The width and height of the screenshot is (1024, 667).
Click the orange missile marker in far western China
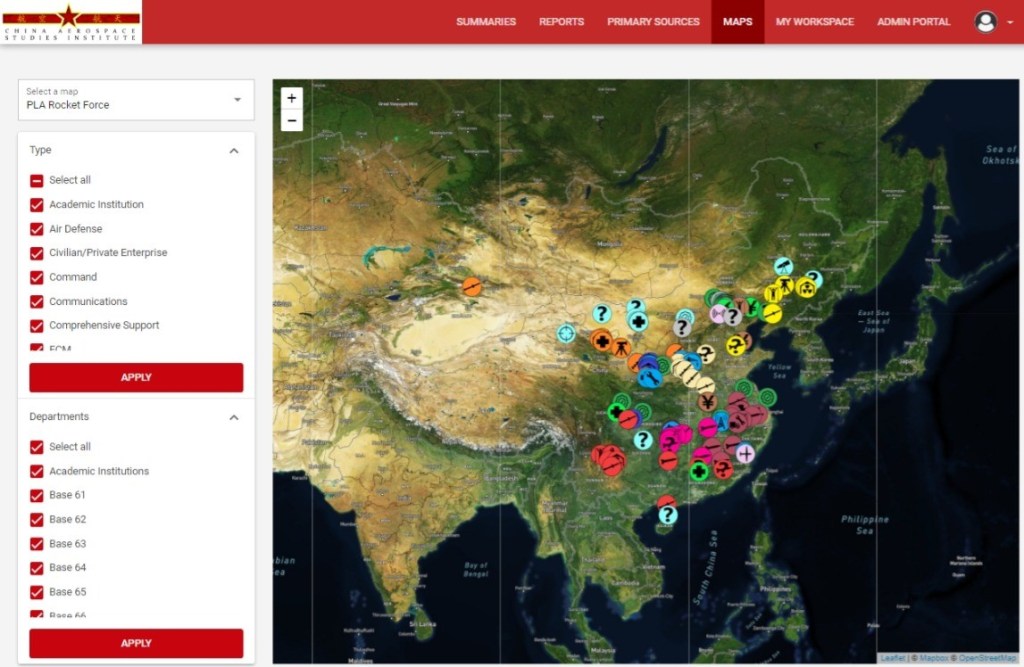[x=472, y=287]
